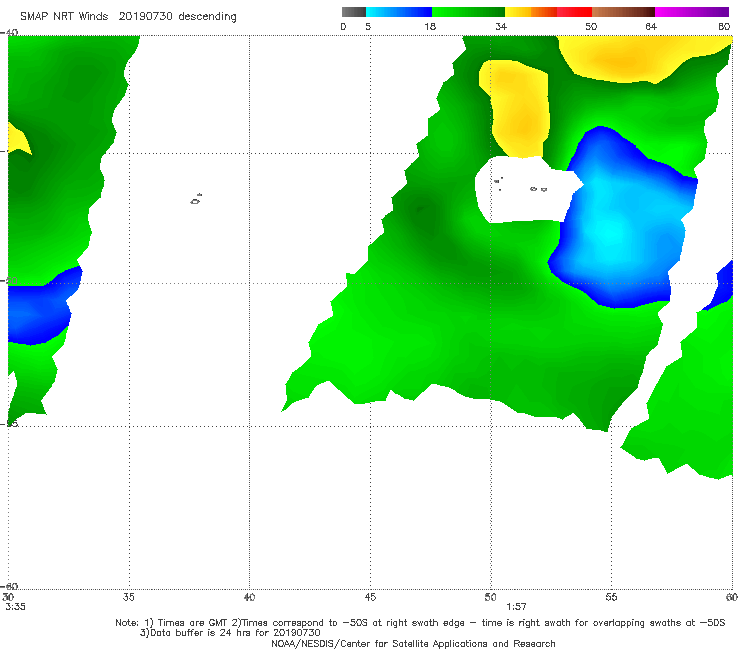Select the green segment of the color bar

468,12
